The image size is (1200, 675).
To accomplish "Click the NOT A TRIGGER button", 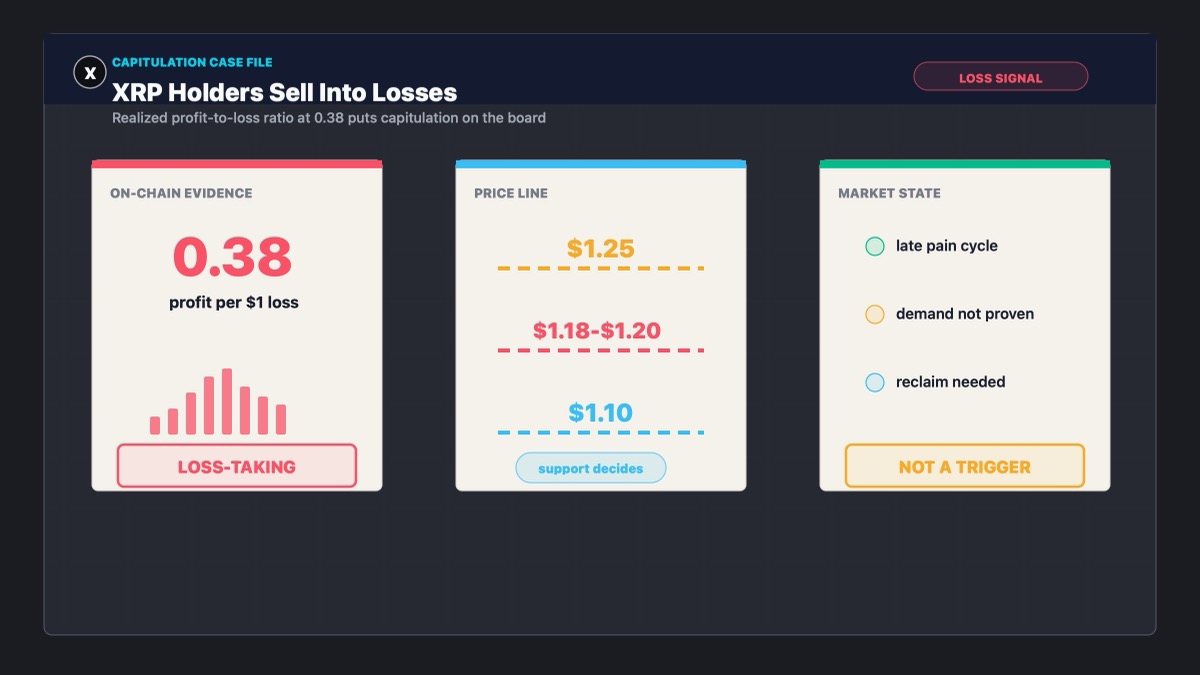I will (x=964, y=466).
